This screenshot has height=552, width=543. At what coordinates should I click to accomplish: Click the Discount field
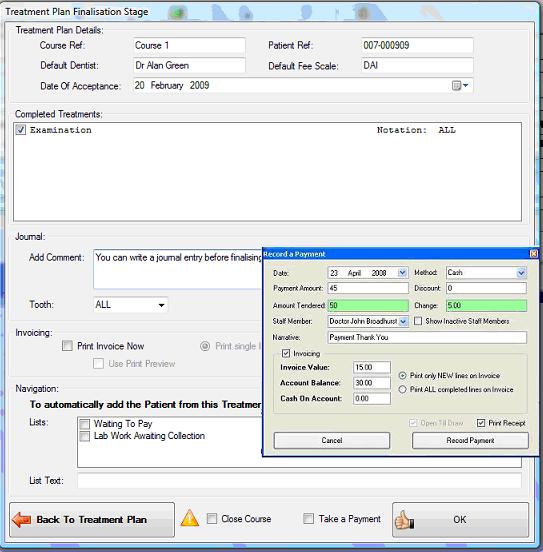click(x=486, y=288)
